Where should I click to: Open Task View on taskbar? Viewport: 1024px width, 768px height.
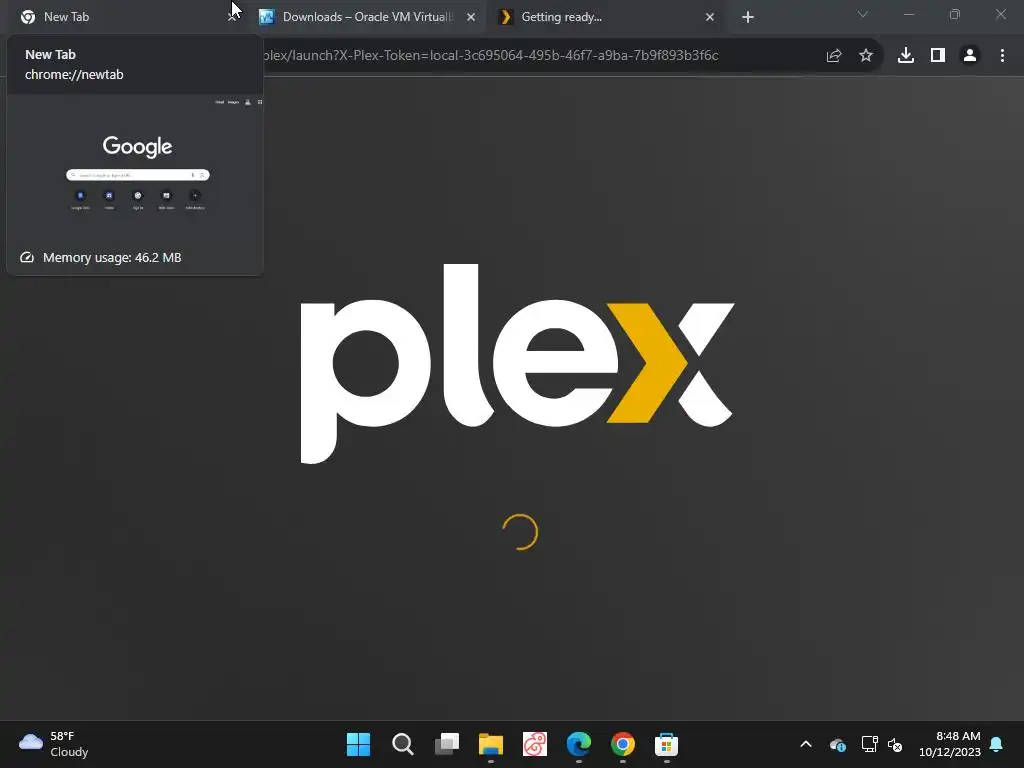(x=447, y=744)
